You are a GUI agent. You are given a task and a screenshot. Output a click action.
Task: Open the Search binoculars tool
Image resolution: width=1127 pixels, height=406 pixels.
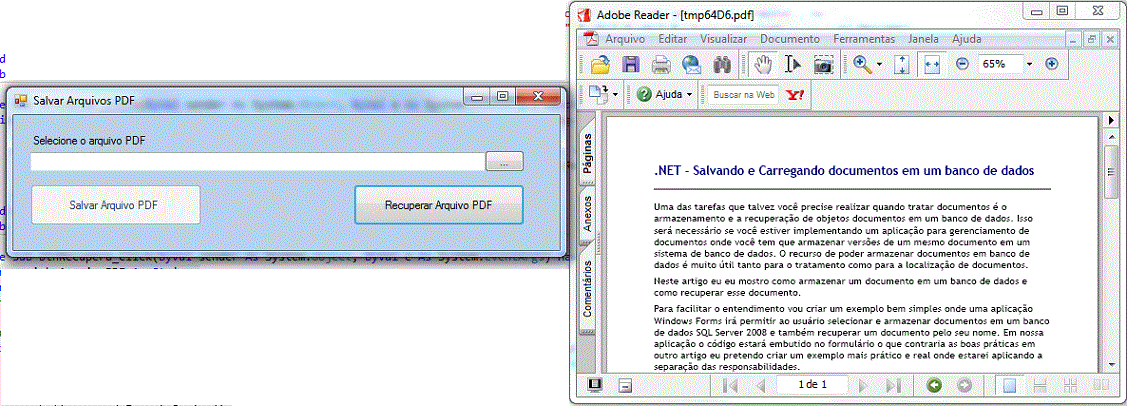tap(722, 65)
